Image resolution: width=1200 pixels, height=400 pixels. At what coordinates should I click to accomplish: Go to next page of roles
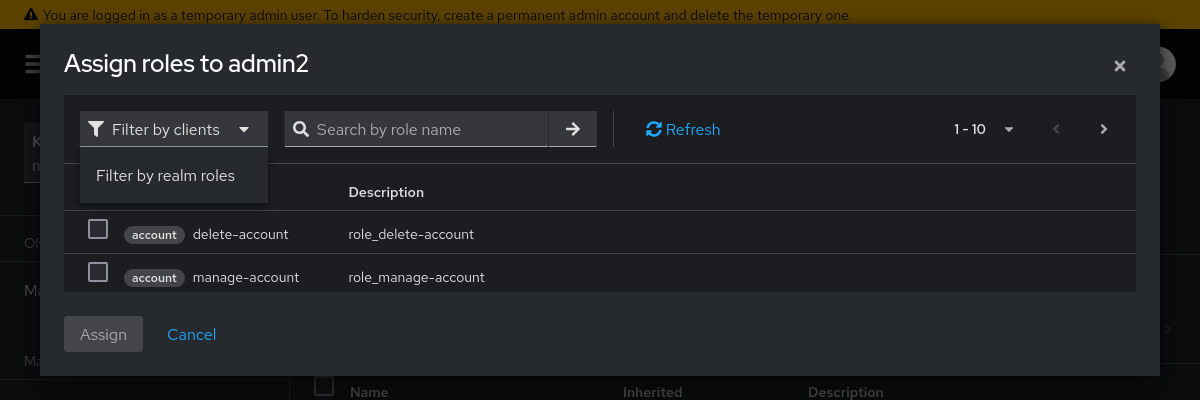(1104, 129)
